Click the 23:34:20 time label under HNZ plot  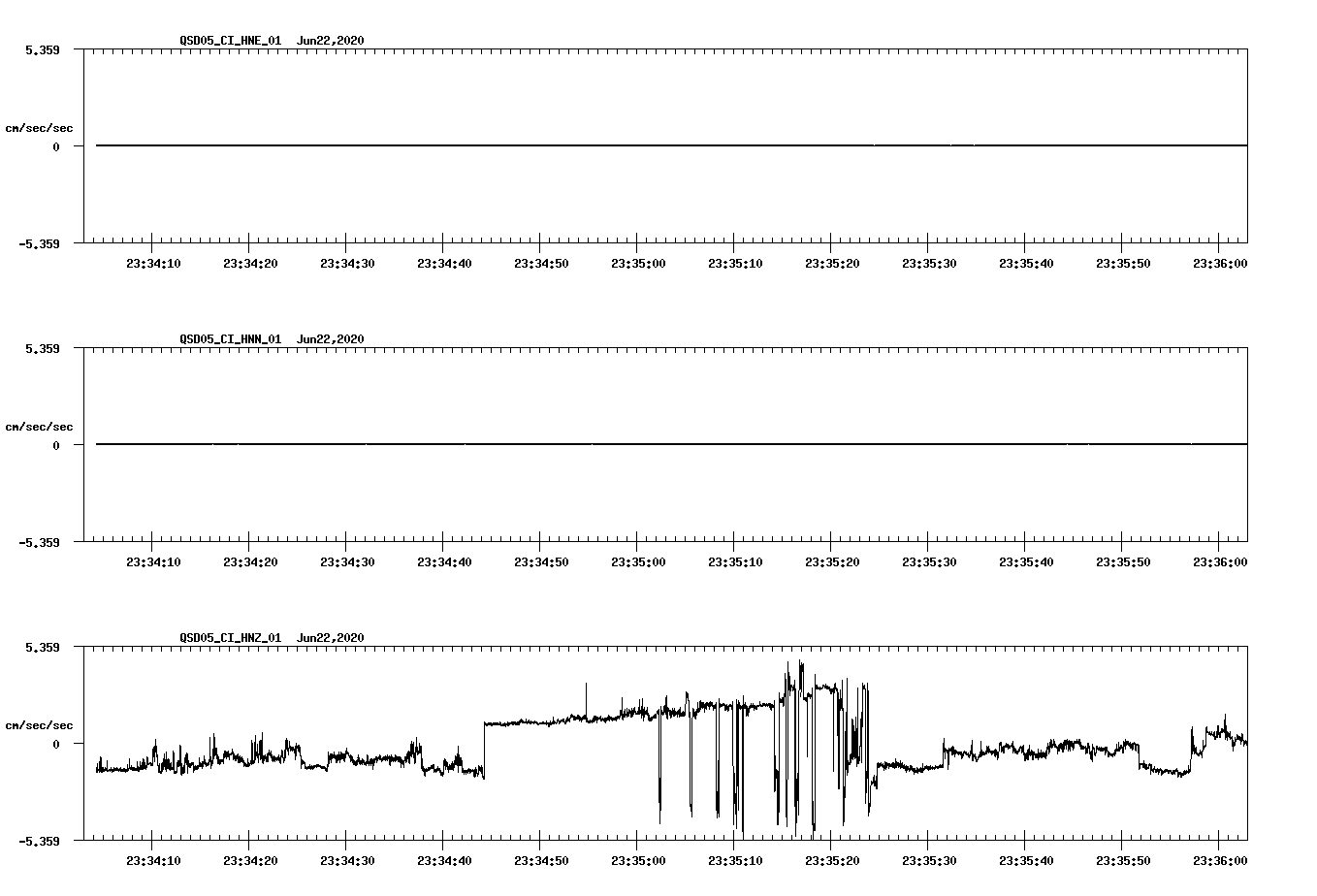coord(250,860)
